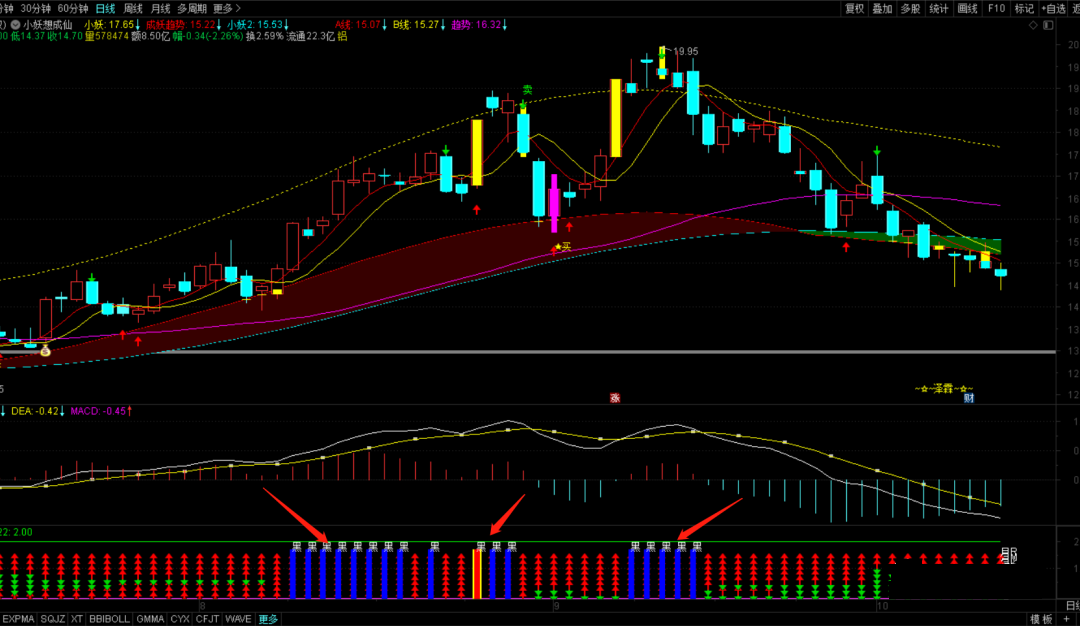Click the MACD: -0.45 label
1080x626 pixels.
coord(98,411)
